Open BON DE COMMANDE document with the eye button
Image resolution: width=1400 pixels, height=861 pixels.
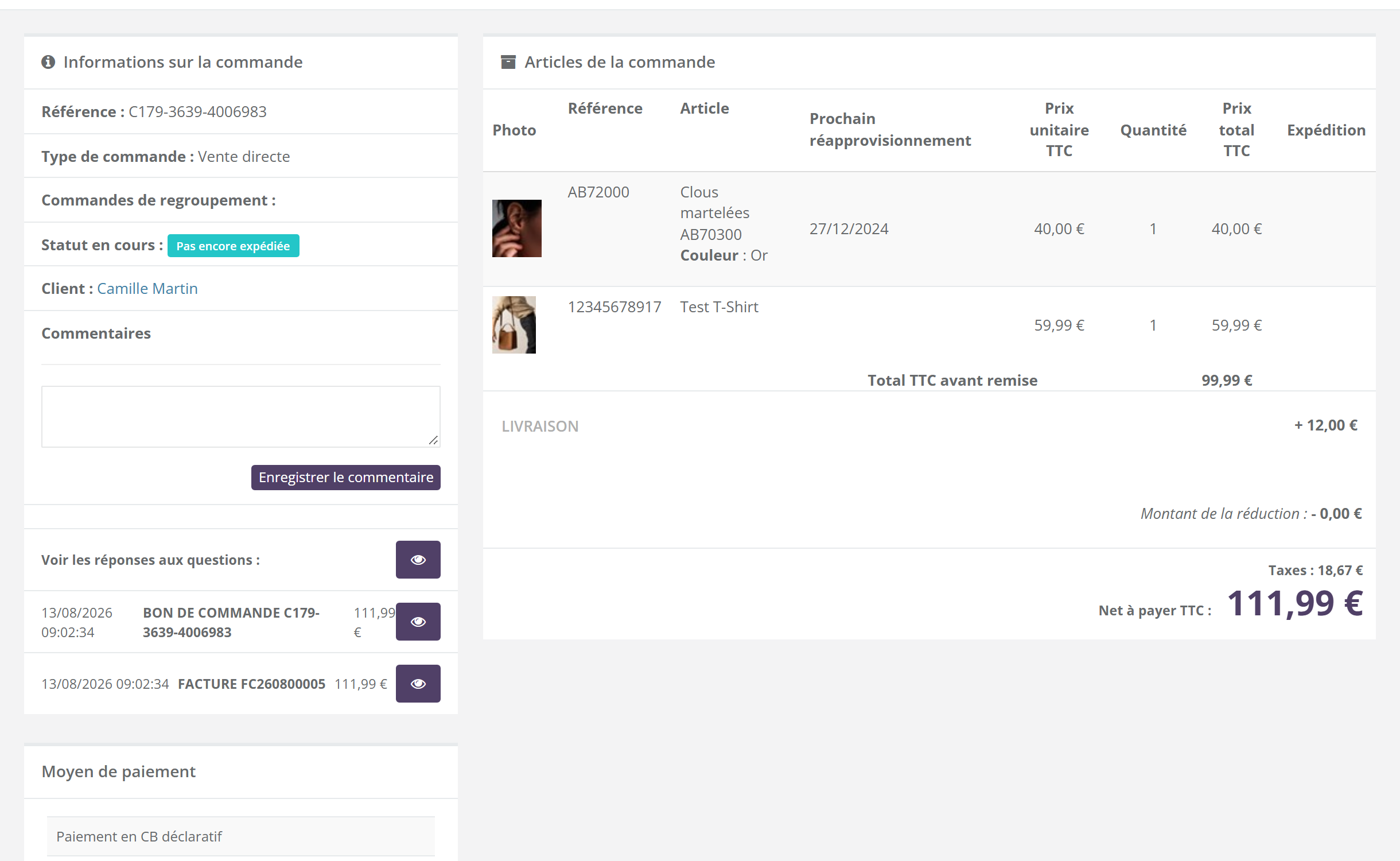[418, 622]
